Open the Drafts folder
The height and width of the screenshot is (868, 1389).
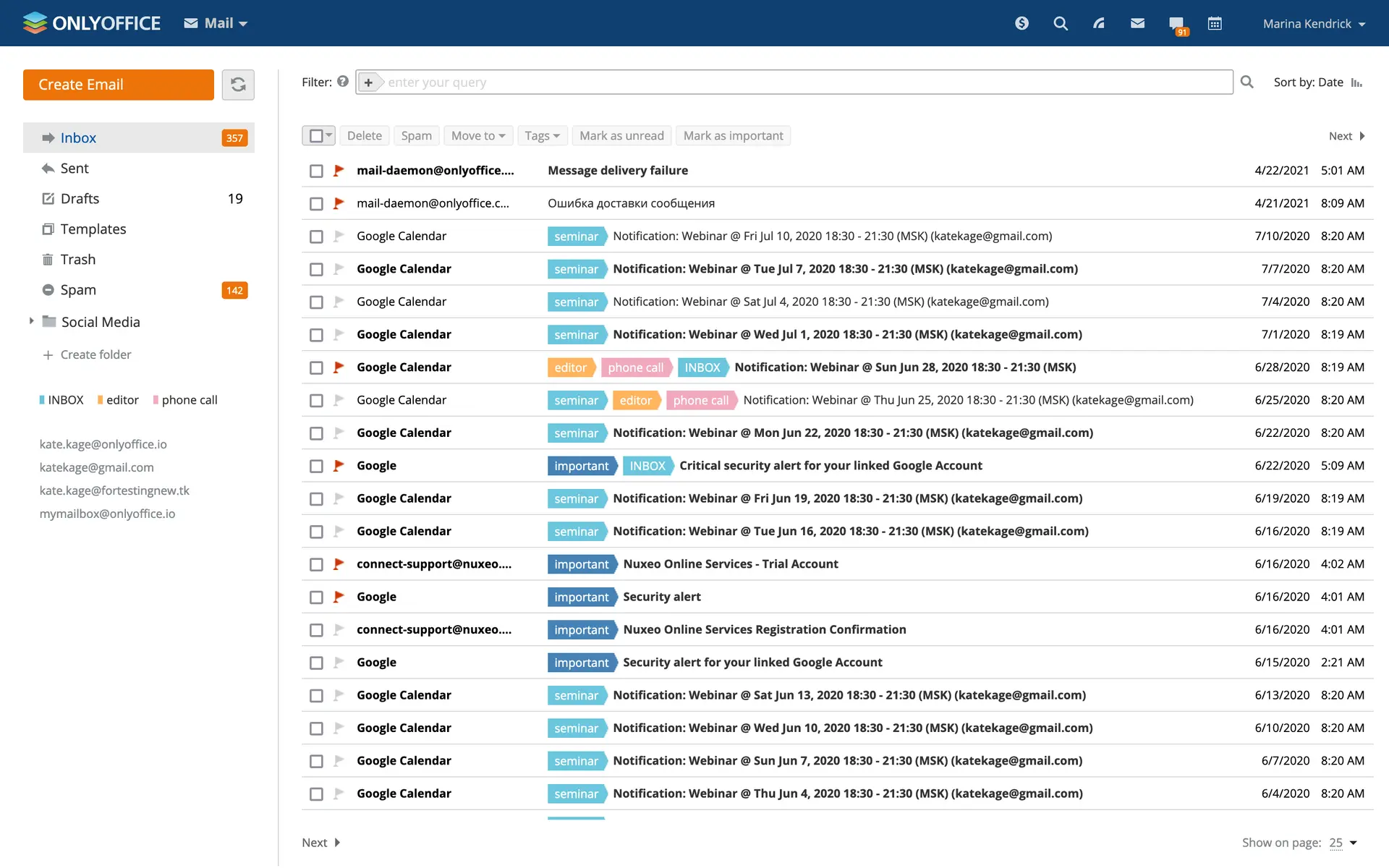[x=80, y=199]
